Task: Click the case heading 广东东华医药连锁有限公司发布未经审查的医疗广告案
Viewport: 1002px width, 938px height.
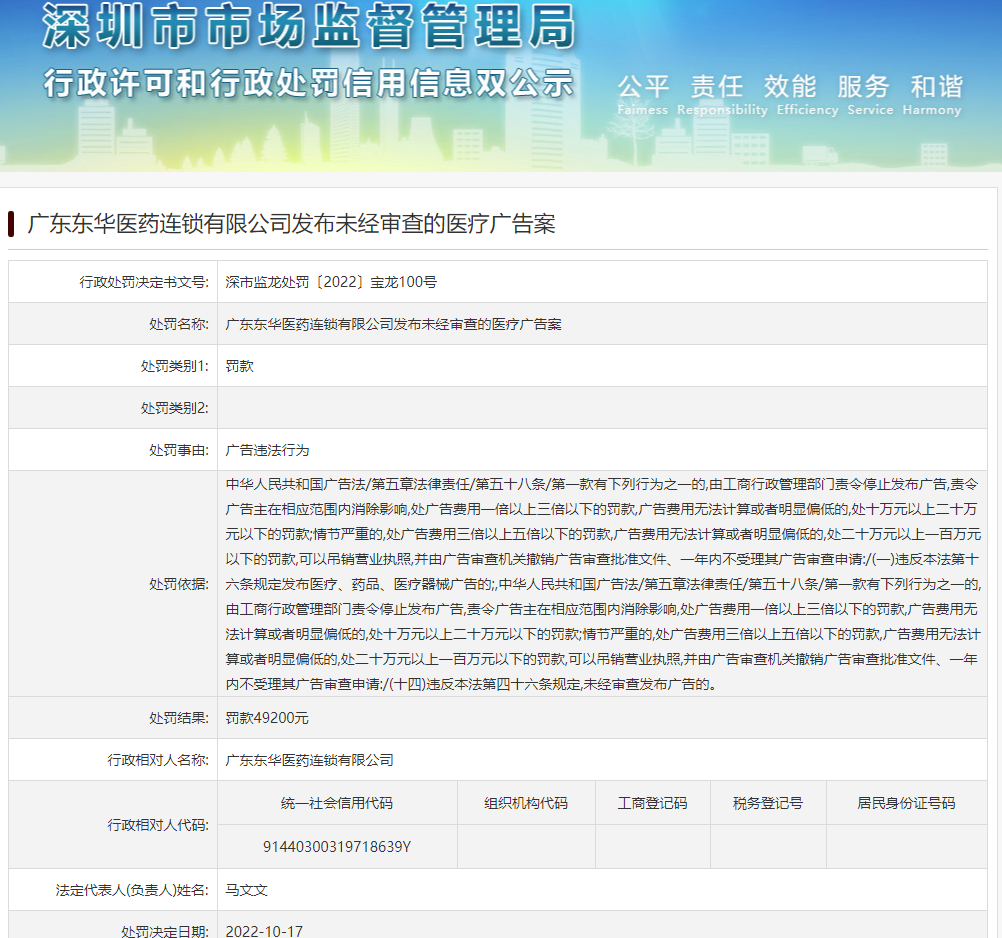Action: pos(290,224)
